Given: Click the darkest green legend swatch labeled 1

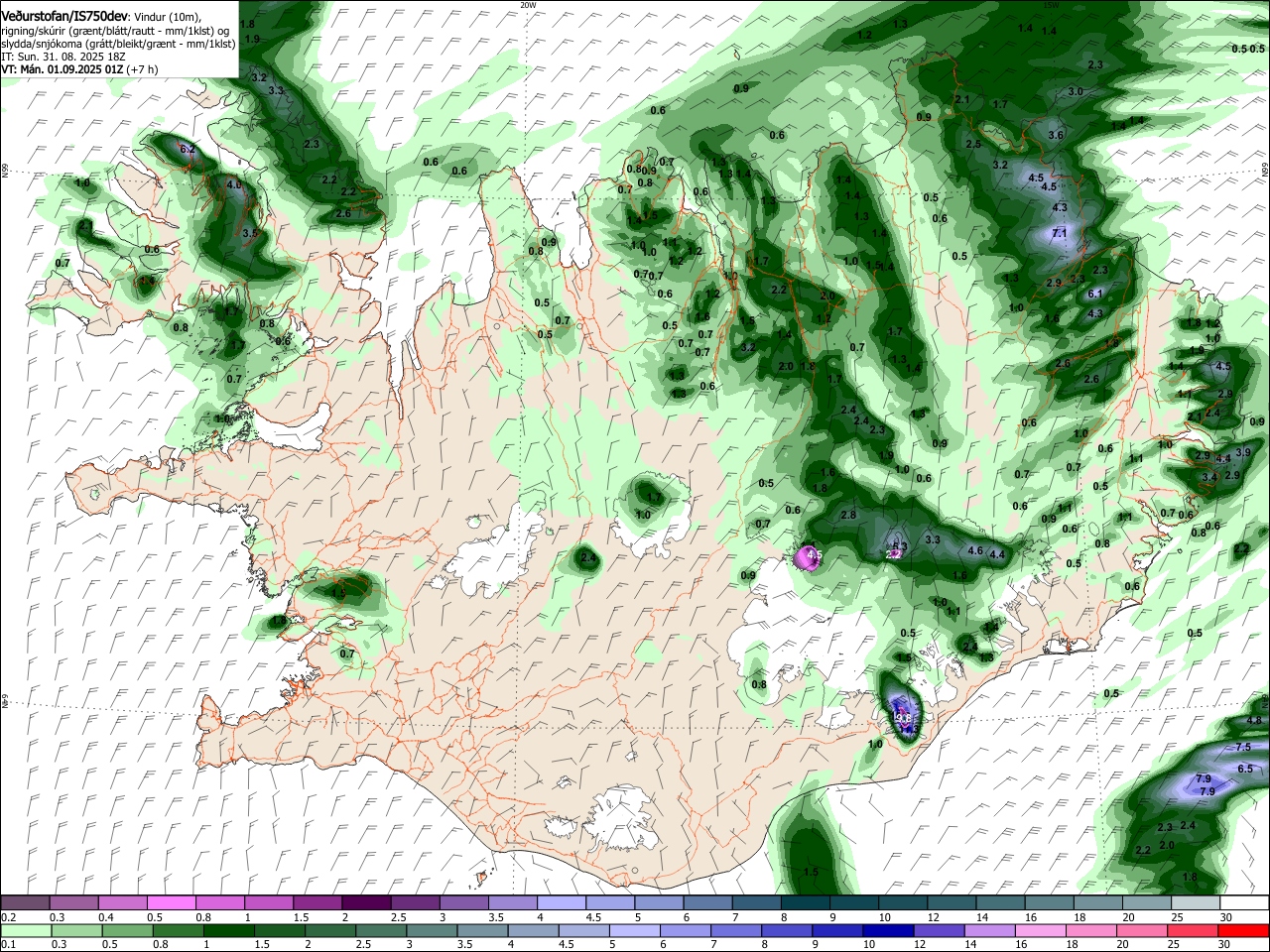Looking at the screenshot, I should tap(228, 930).
